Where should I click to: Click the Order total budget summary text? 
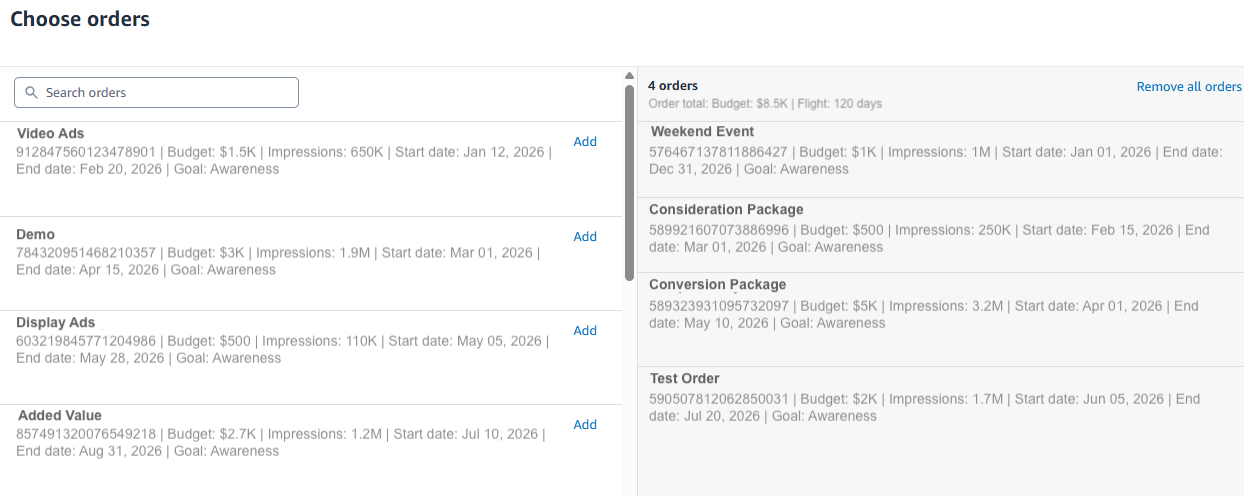[x=765, y=104]
